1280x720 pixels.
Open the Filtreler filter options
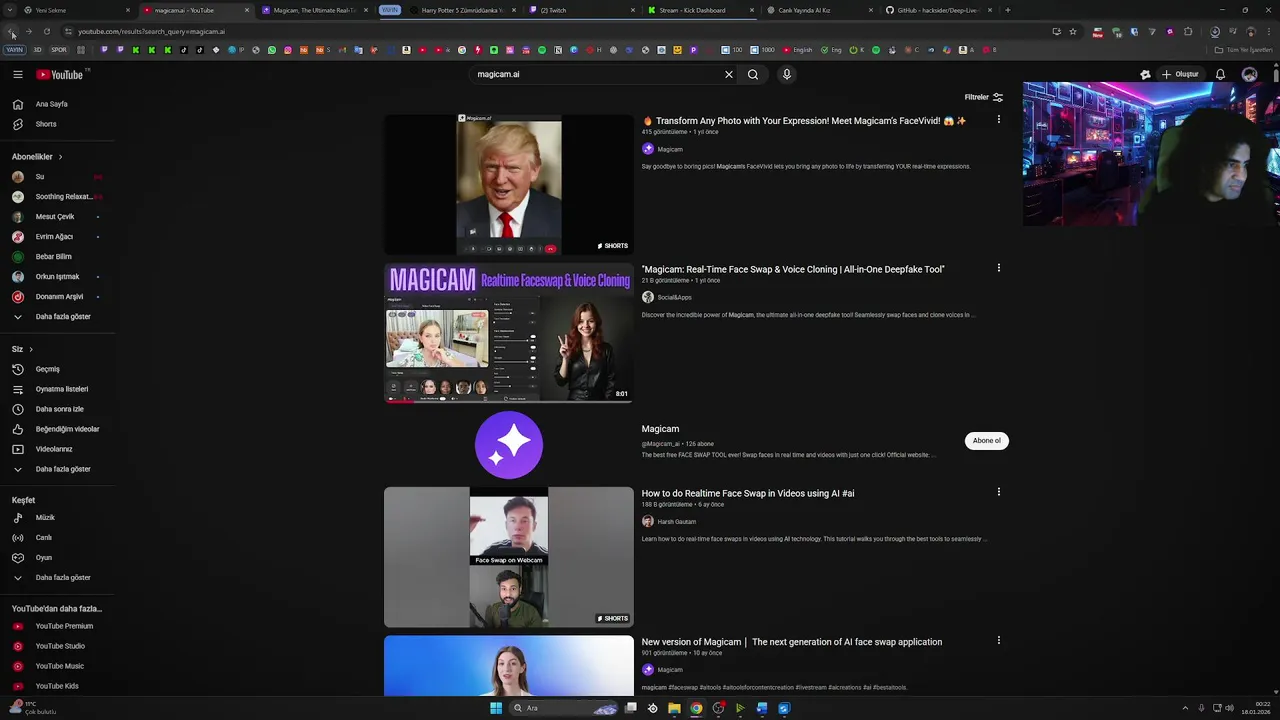(x=984, y=97)
